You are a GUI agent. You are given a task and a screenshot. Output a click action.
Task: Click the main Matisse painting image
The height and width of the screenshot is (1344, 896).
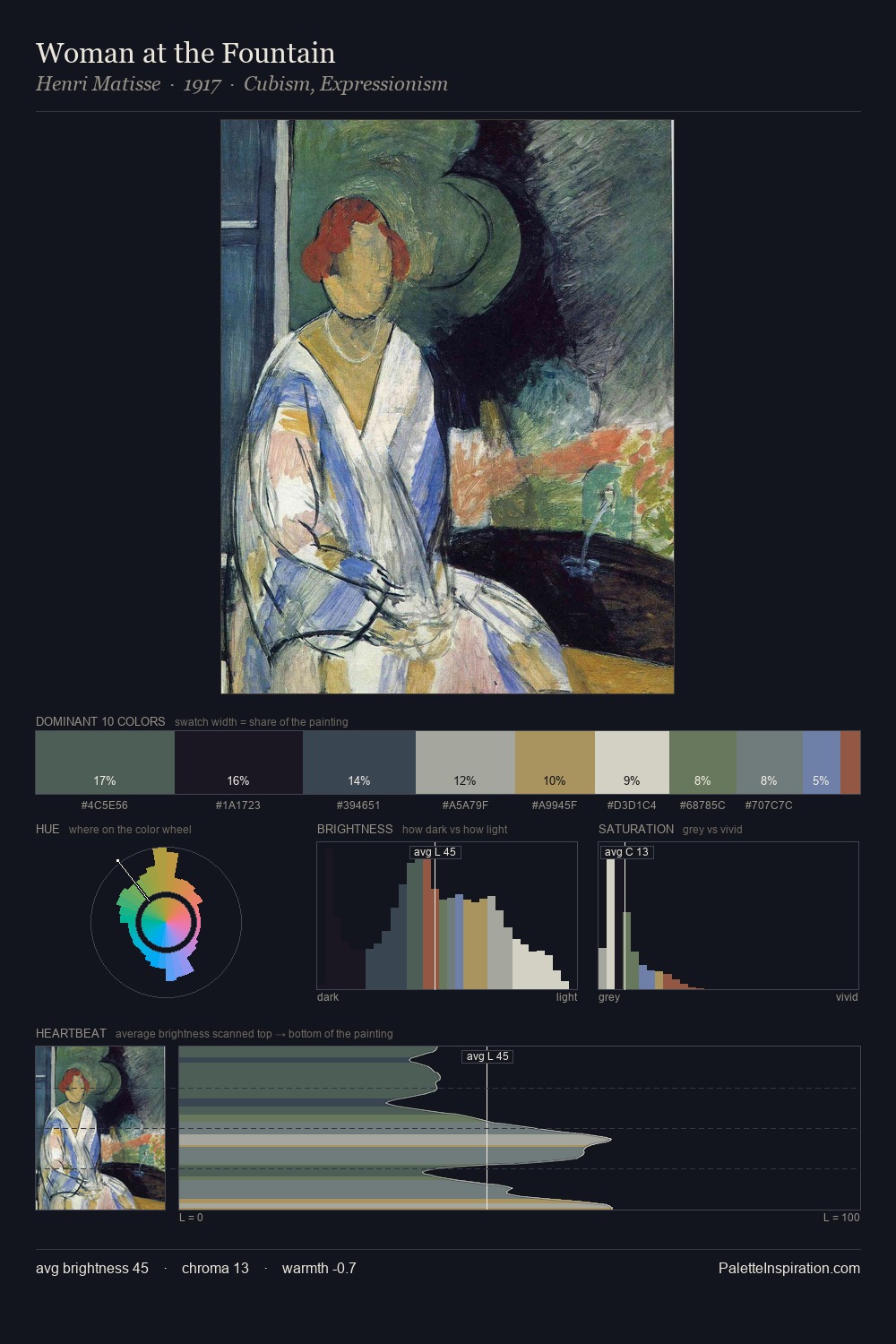(x=447, y=407)
